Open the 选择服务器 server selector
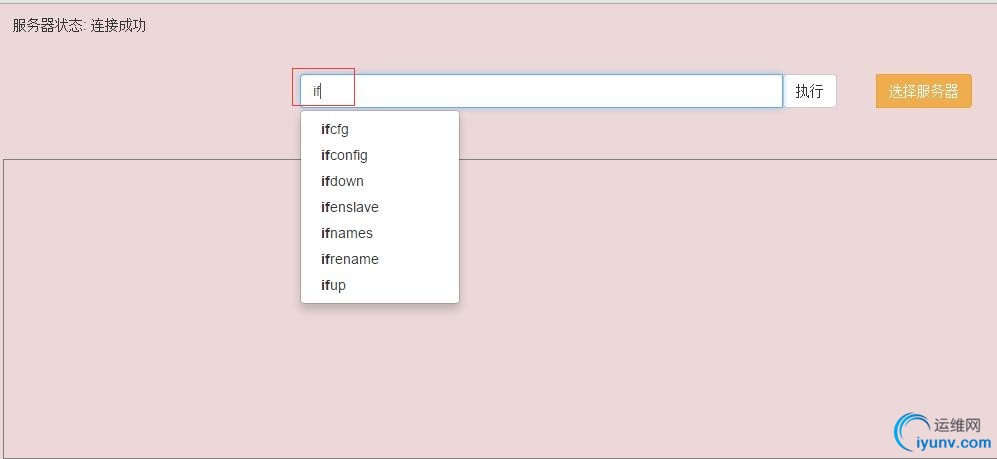This screenshot has width=997, height=459. pos(923,91)
